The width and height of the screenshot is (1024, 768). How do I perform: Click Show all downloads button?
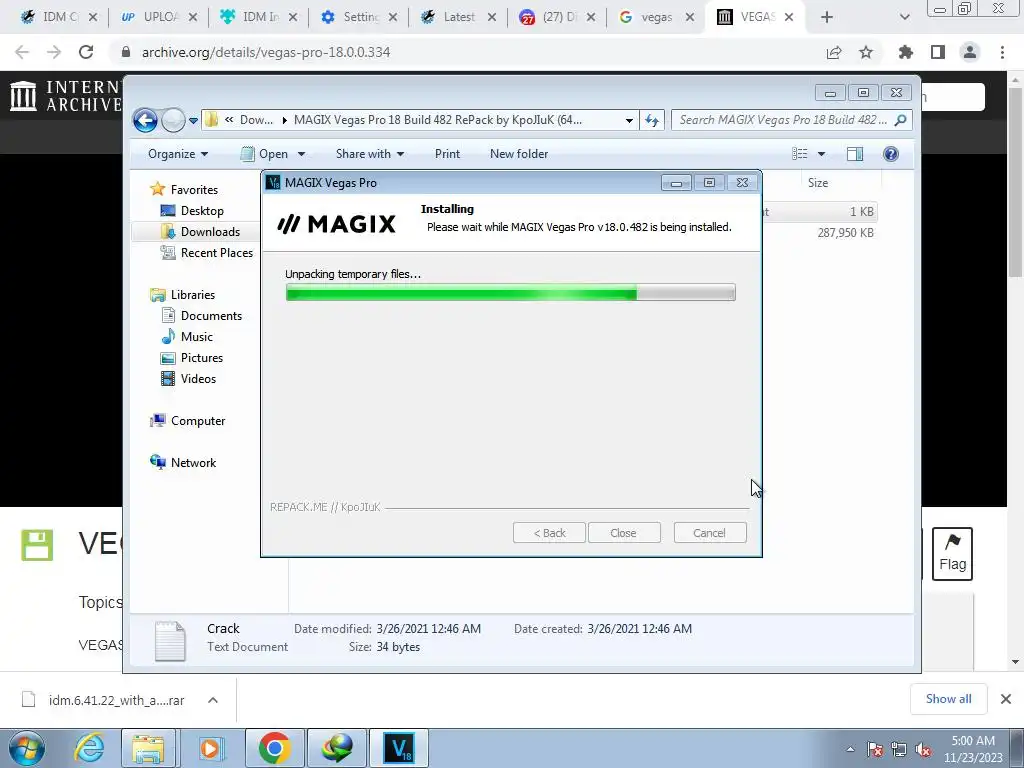[948, 699]
